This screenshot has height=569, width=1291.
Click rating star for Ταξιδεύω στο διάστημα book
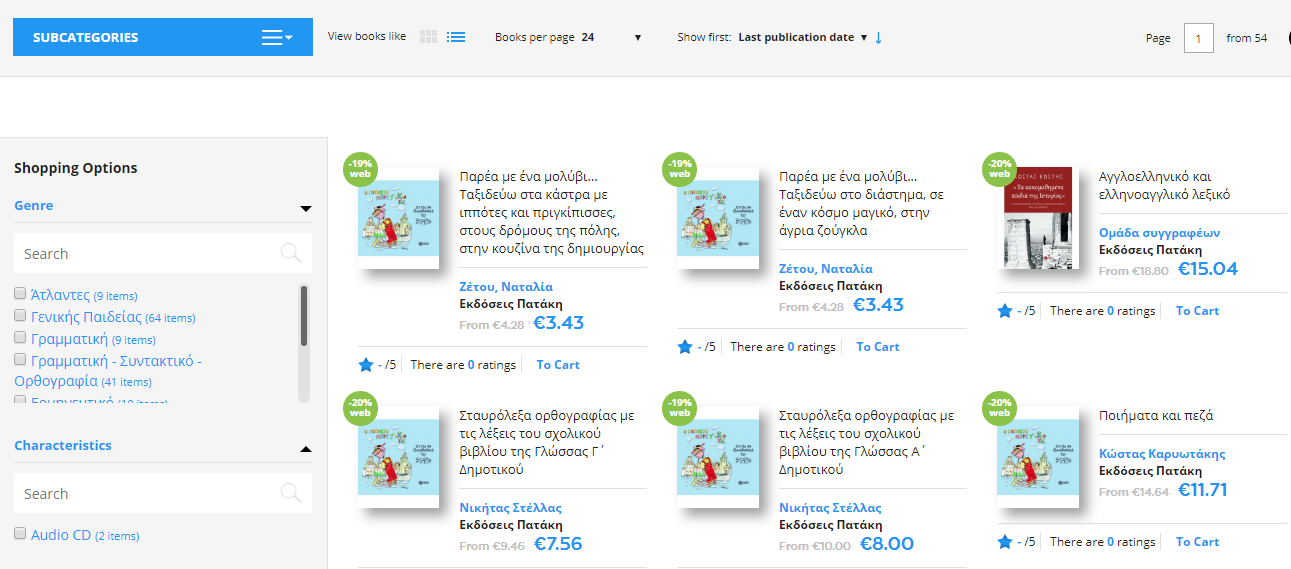point(685,347)
